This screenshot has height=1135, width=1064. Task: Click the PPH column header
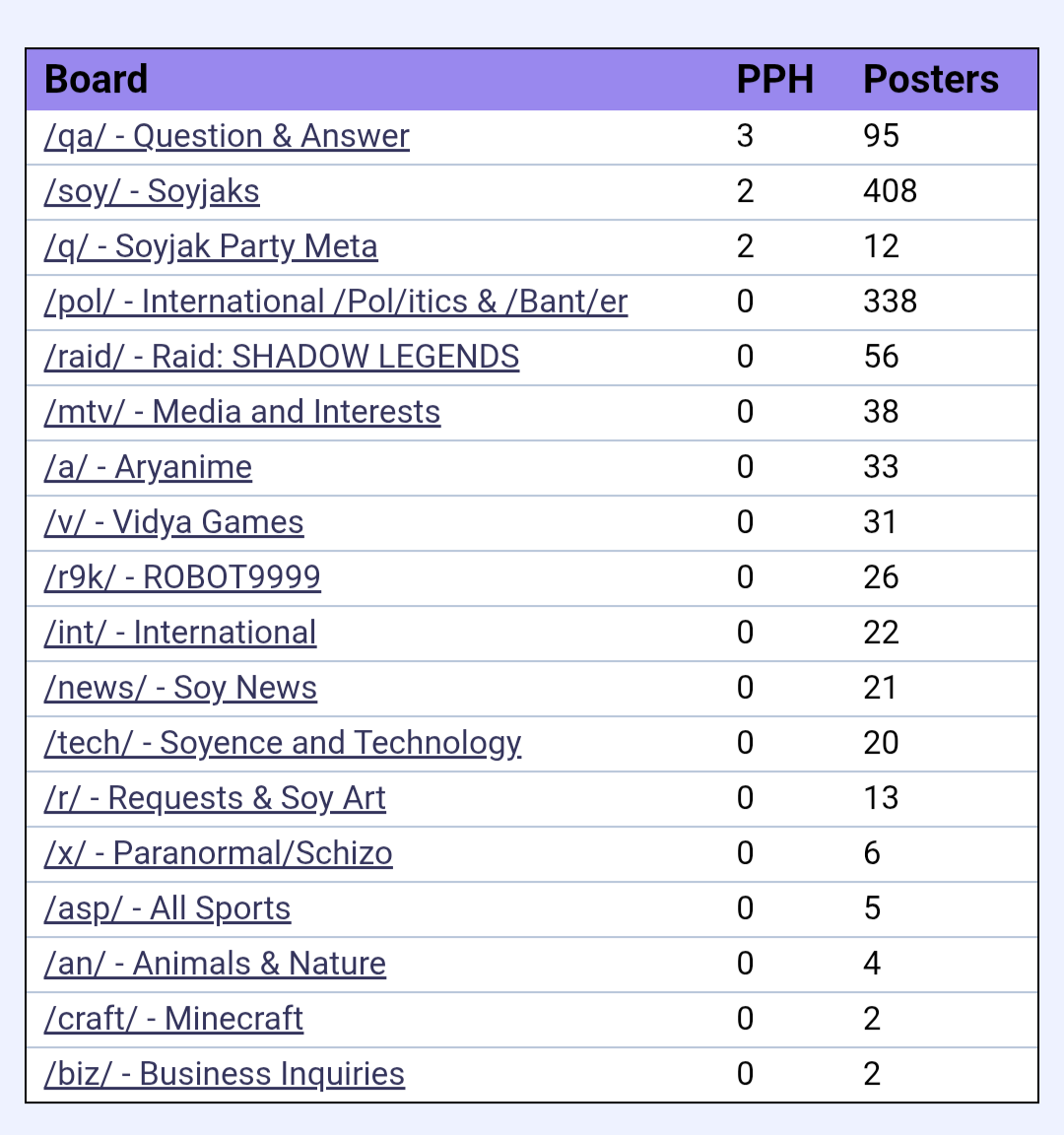775,80
